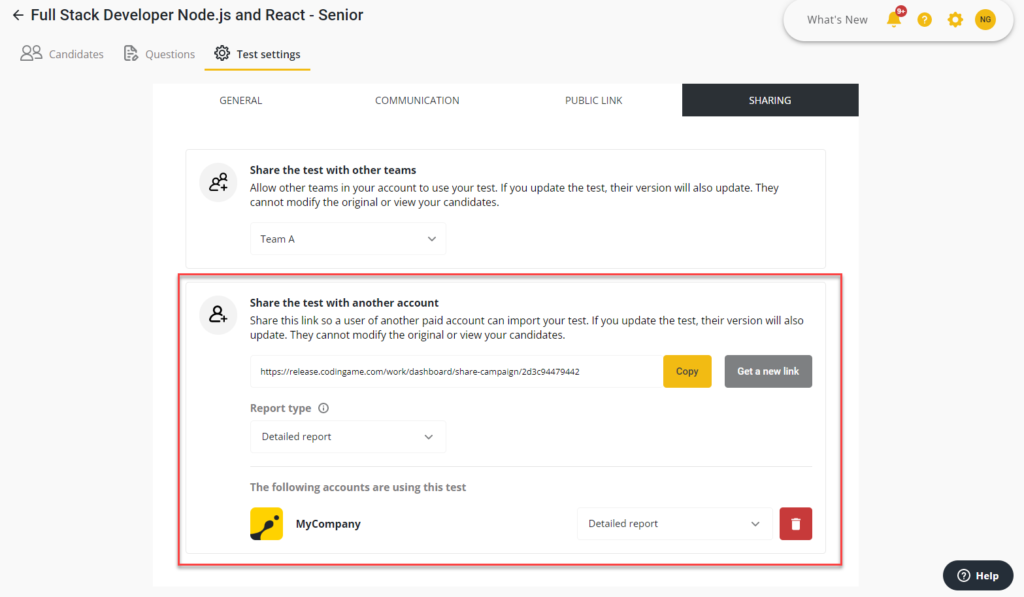Open the Candidates section icon
The width and height of the screenshot is (1024, 597).
[x=29, y=53]
